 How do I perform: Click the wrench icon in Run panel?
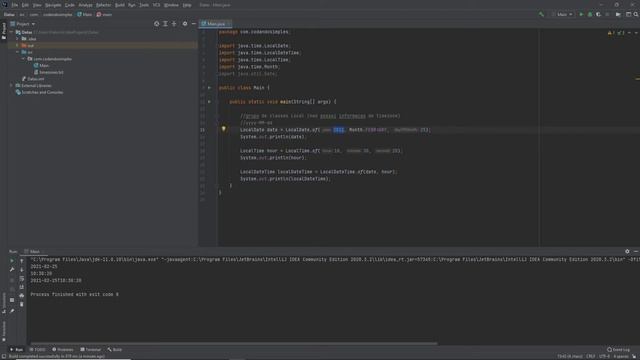12,269
